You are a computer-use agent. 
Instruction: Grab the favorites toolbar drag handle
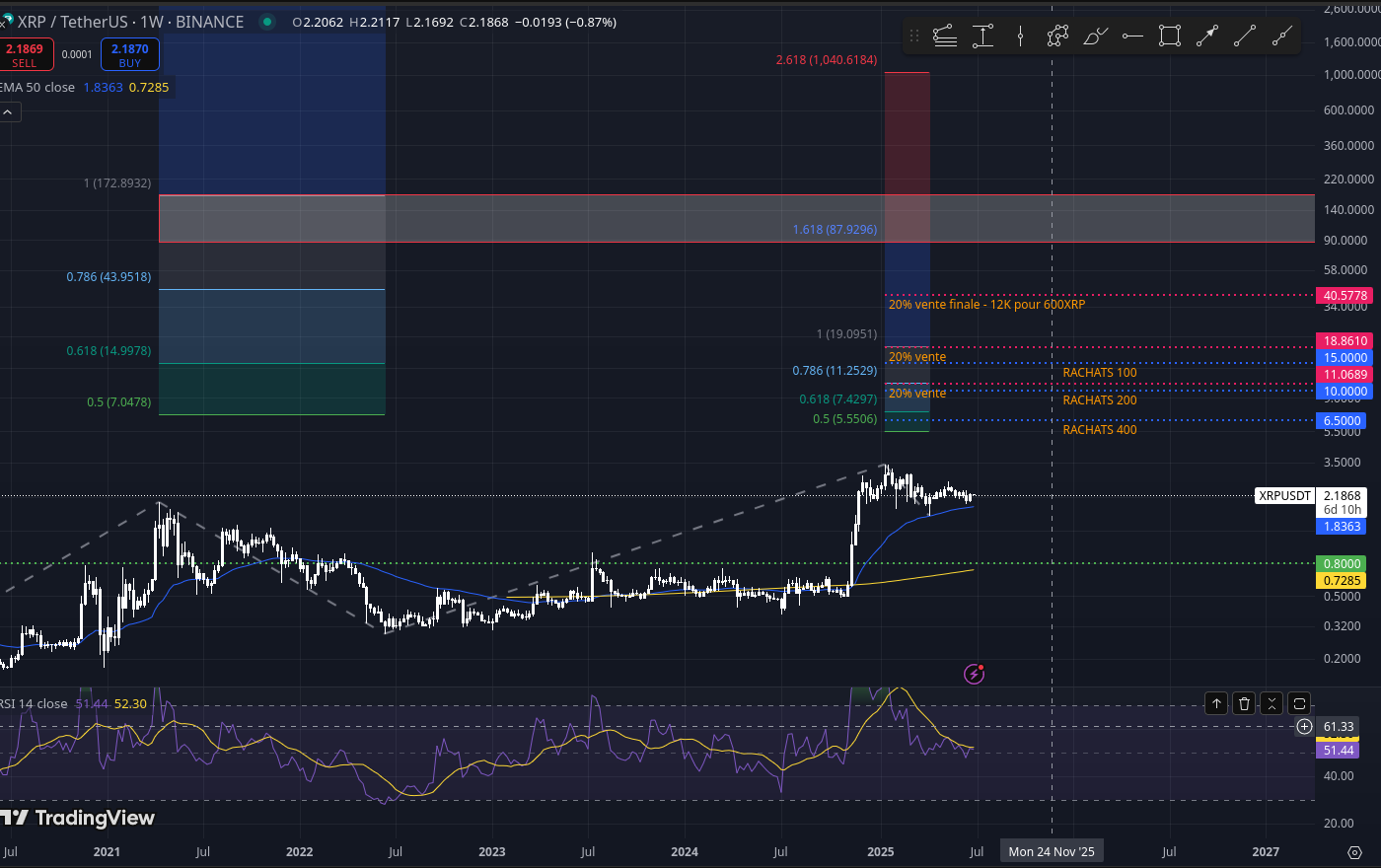pos(914,36)
